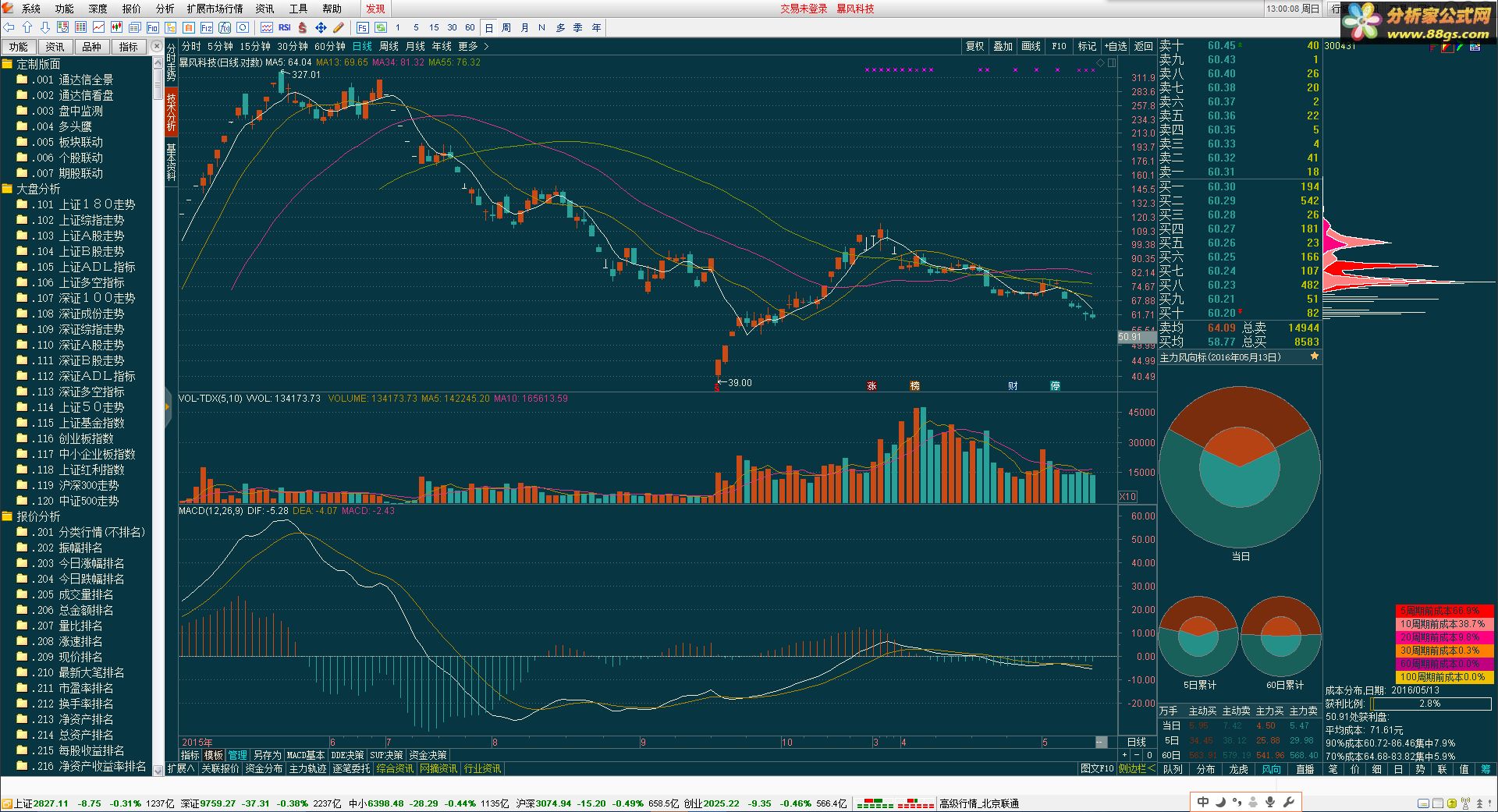
Task: Click the F5 toolbar icon
Action: click(x=363, y=27)
